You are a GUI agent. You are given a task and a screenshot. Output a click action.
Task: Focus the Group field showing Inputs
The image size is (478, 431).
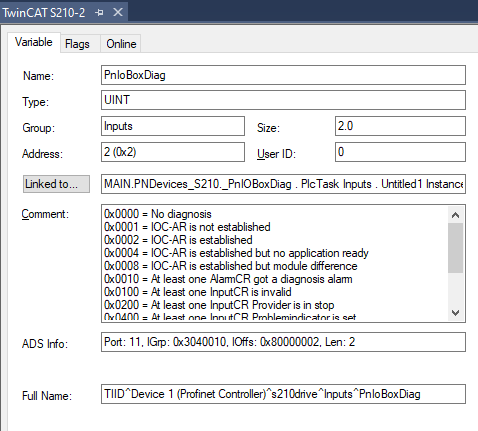[x=173, y=126]
